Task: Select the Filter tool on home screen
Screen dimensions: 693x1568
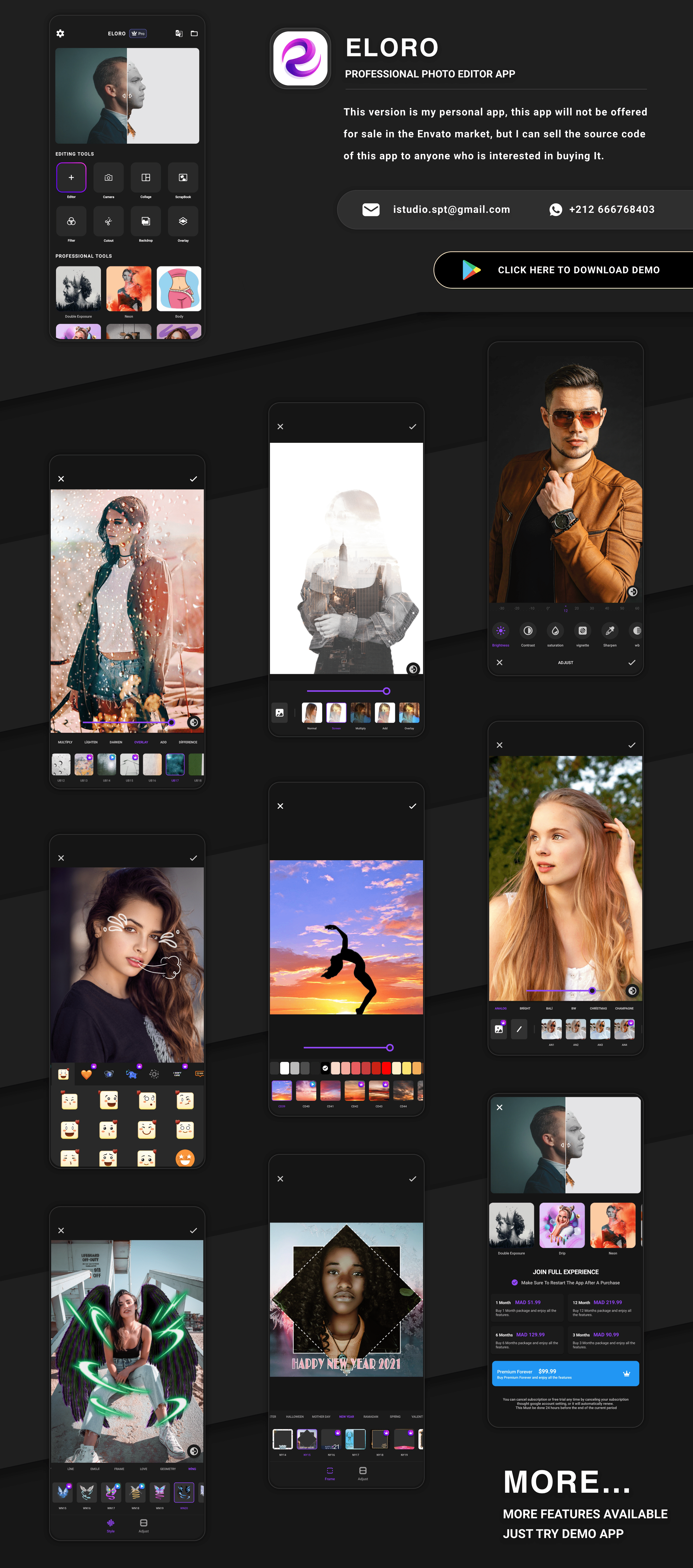Action: (71, 221)
